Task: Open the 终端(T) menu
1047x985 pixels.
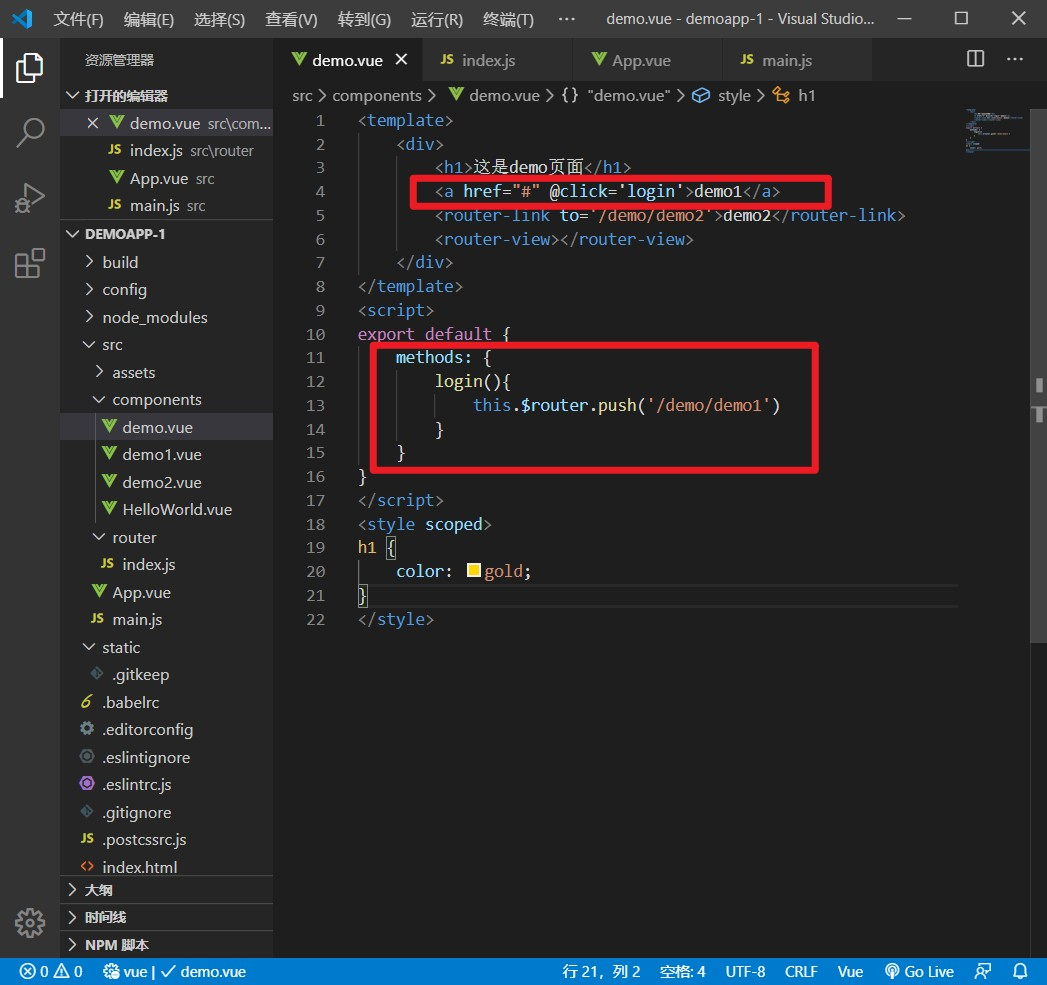Action: click(508, 19)
